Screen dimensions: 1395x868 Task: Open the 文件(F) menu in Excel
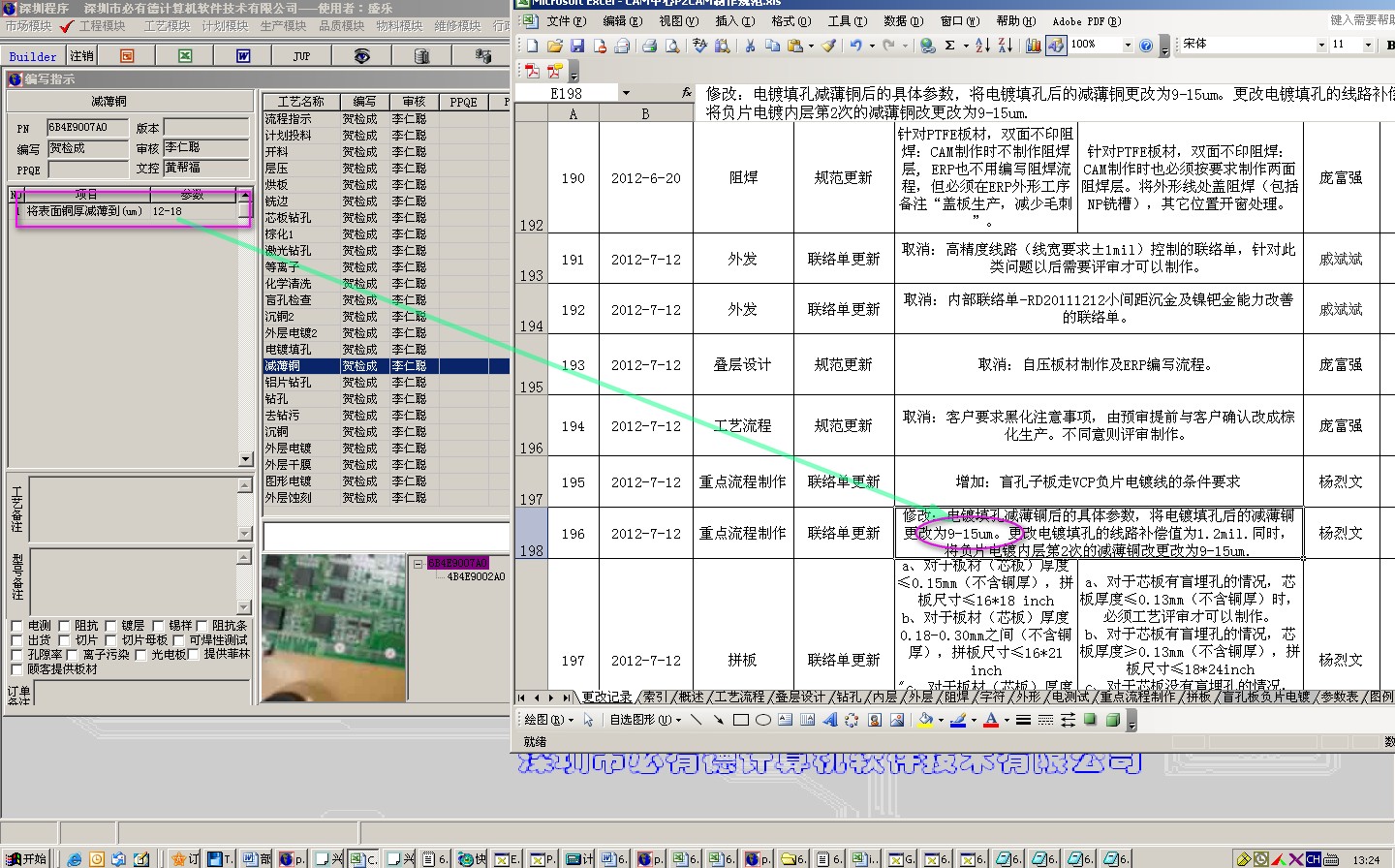[566, 20]
